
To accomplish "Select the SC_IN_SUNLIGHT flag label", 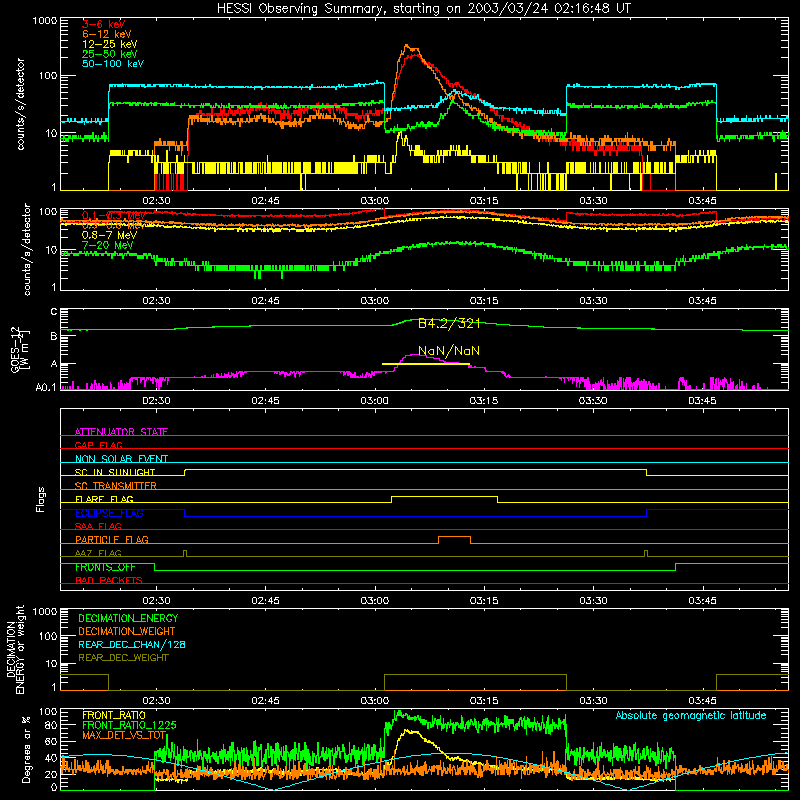I will tap(115, 472).
